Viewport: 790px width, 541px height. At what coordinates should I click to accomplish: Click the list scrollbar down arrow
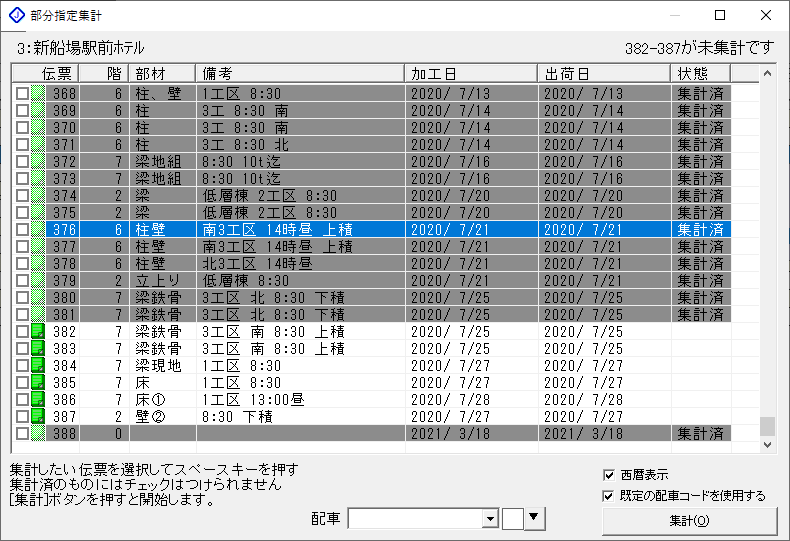point(768,445)
